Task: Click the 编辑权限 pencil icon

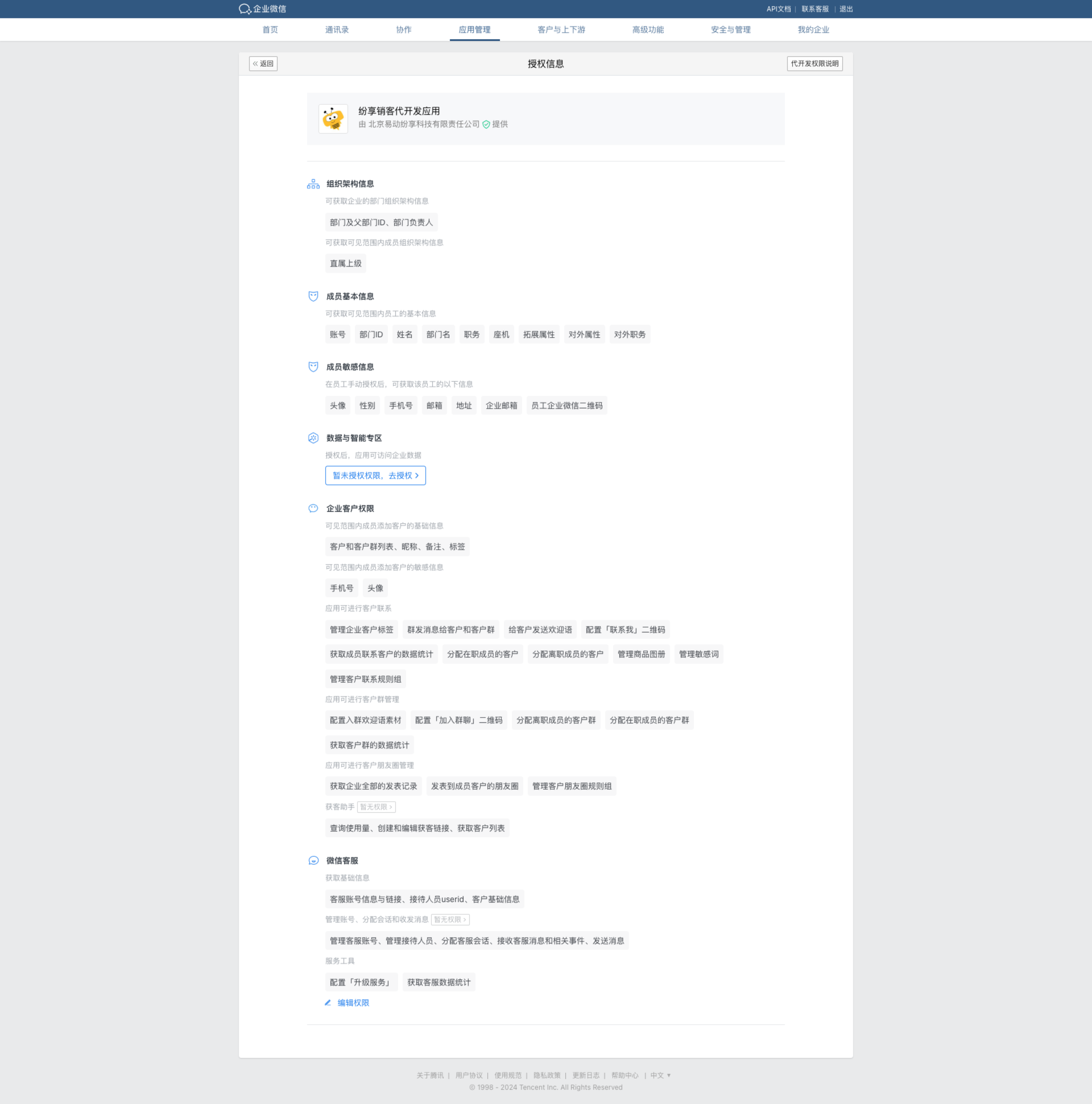Action: (x=328, y=1003)
